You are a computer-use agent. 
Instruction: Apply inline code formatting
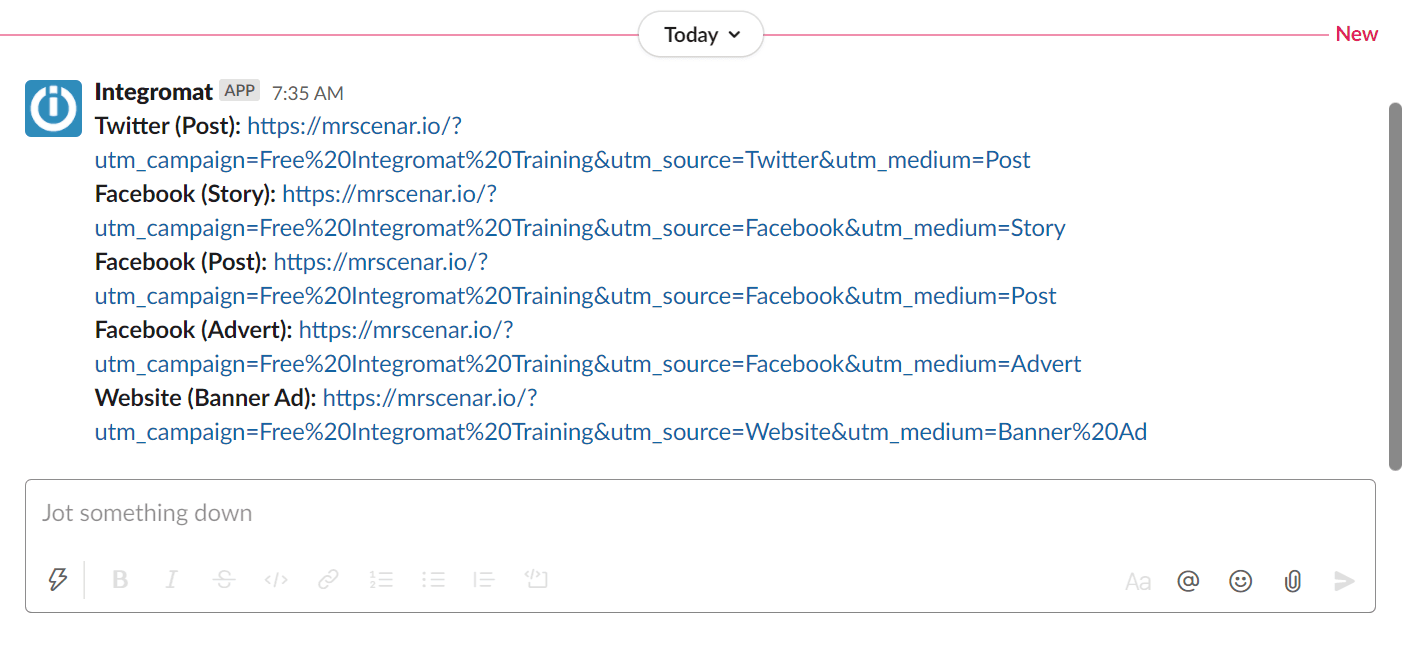click(276, 580)
